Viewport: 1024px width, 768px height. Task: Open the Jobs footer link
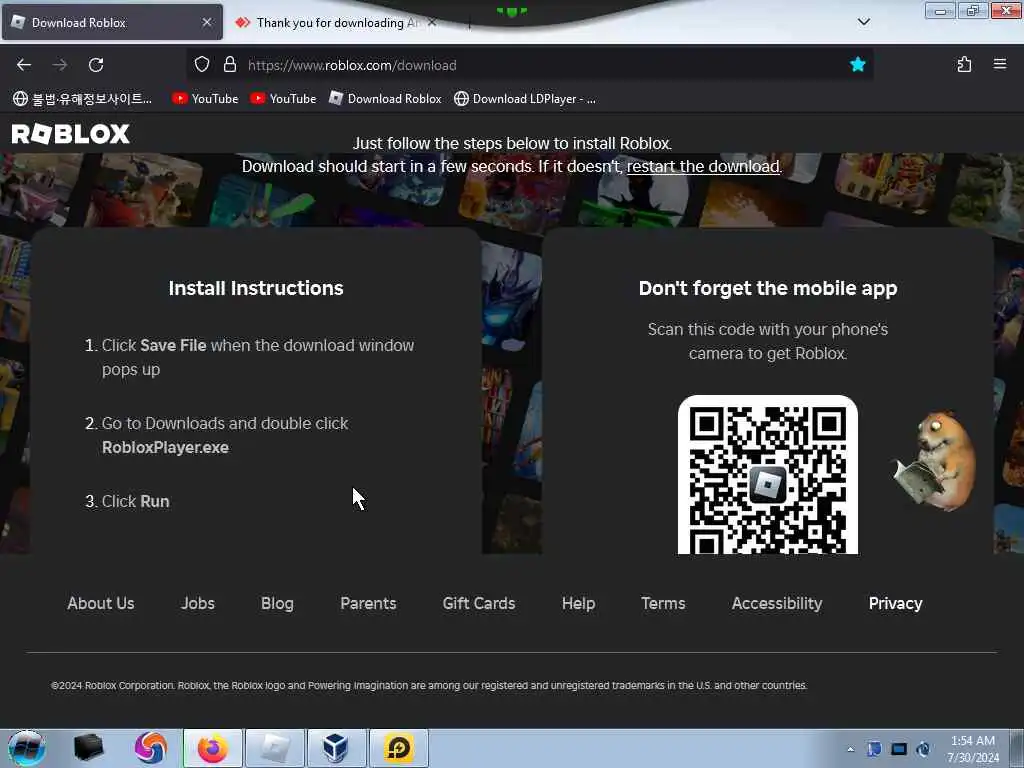tap(198, 603)
